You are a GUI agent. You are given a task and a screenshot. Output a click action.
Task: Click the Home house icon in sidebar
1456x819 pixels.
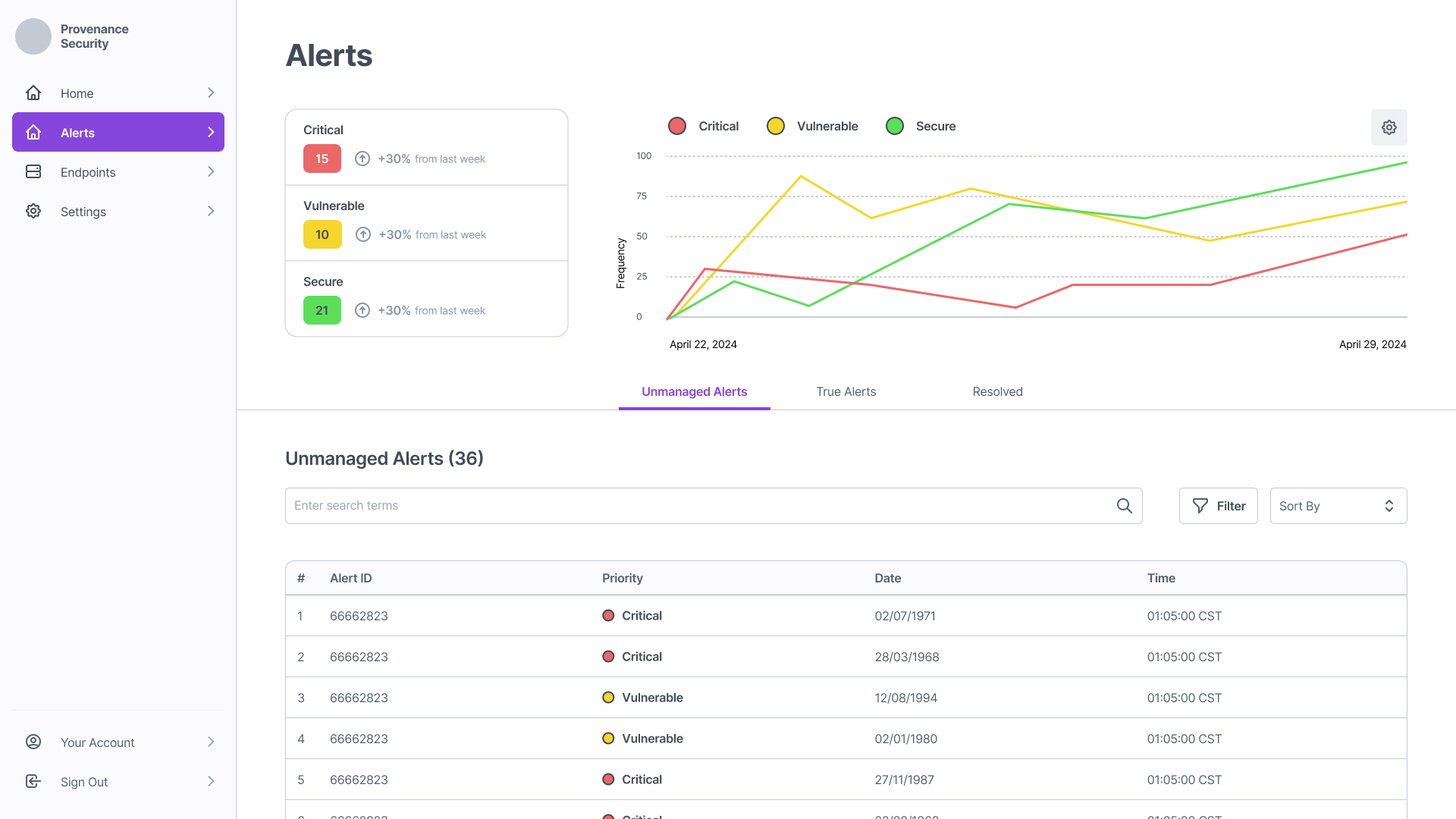point(33,93)
